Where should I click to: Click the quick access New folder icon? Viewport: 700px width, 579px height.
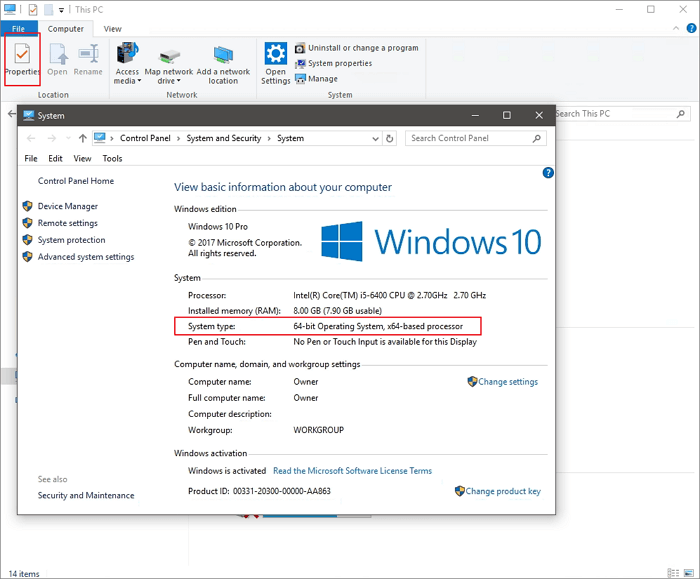click(49, 9)
